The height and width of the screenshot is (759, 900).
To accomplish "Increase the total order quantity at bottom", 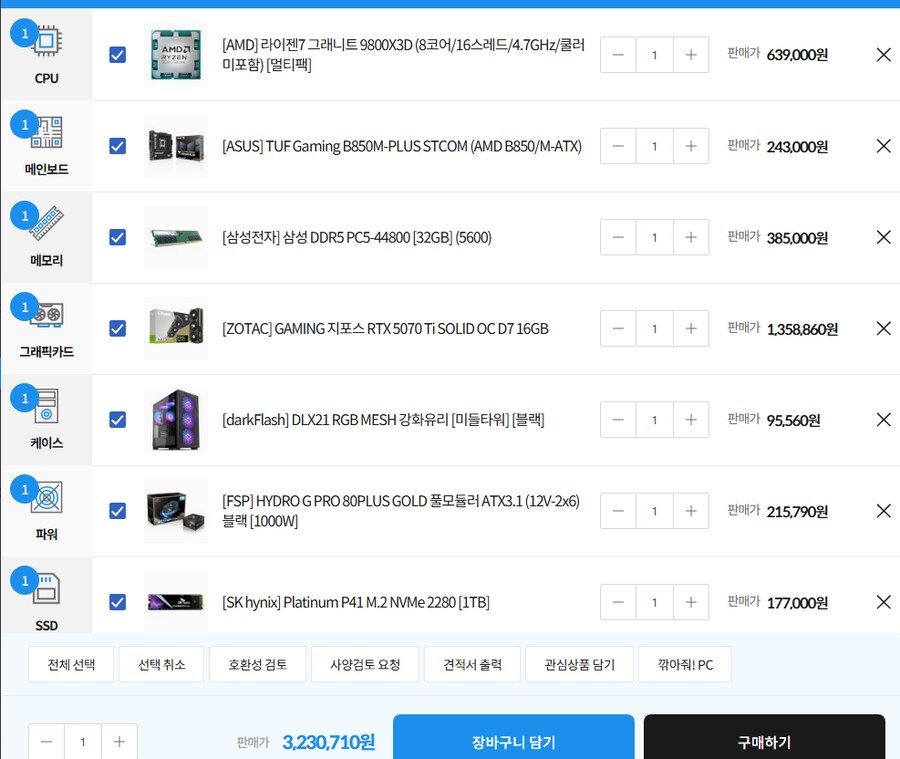I will 119,741.
